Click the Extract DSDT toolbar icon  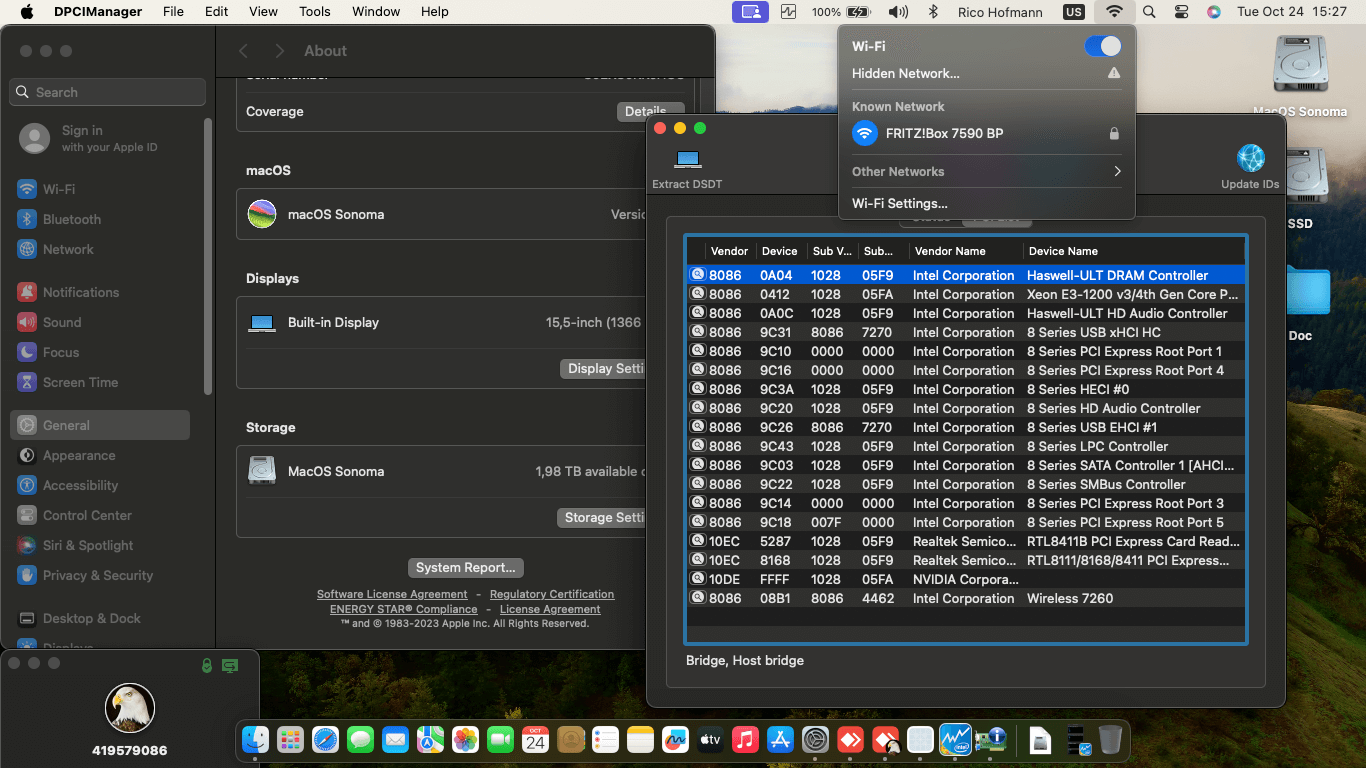tap(687, 160)
